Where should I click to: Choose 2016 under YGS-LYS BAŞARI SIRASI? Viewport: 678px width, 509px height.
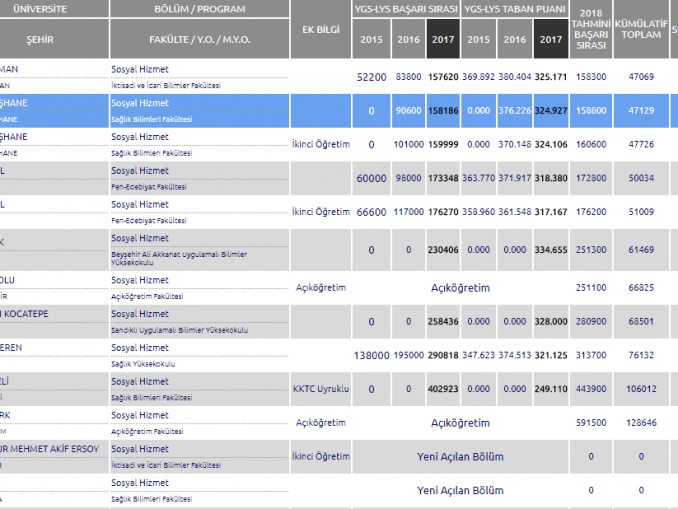(x=408, y=40)
